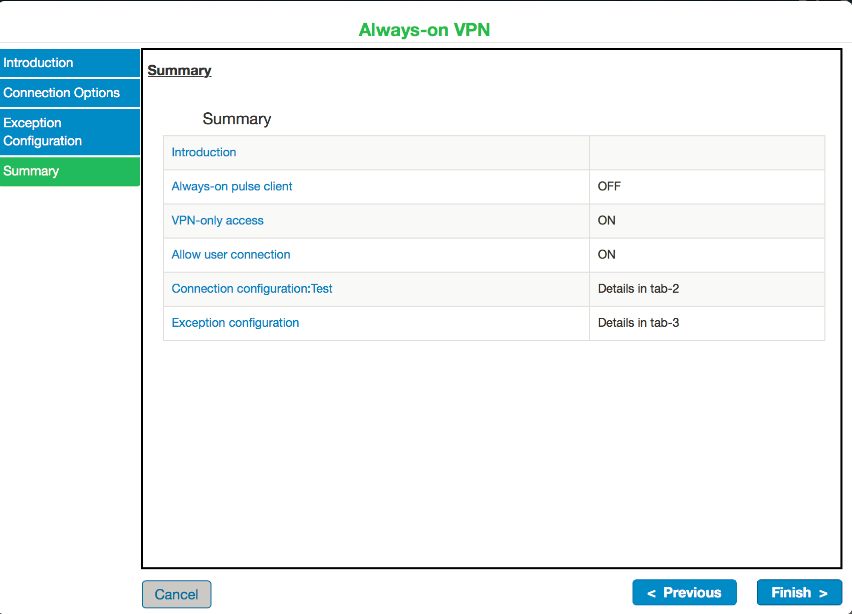Select the Details in tab-2 cell
The height and width of the screenshot is (614, 852).
click(638, 289)
